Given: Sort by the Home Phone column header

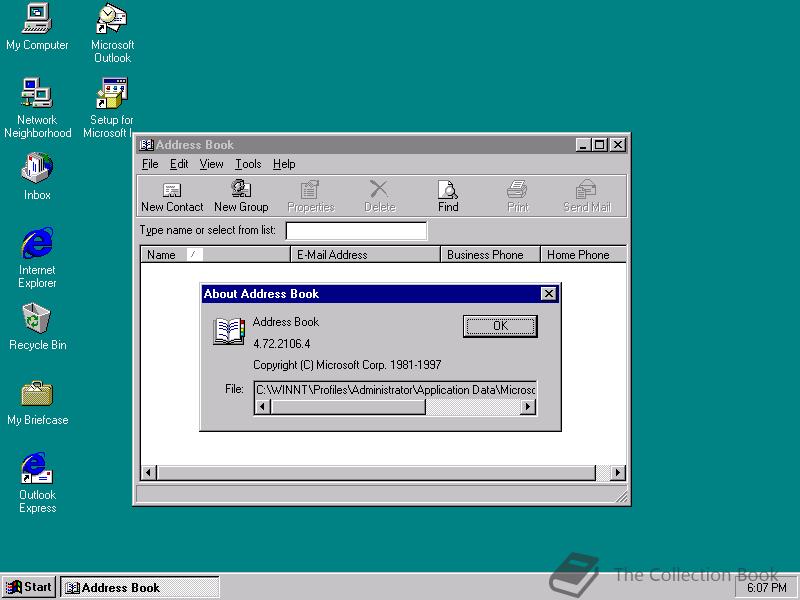Looking at the screenshot, I should coord(583,255).
